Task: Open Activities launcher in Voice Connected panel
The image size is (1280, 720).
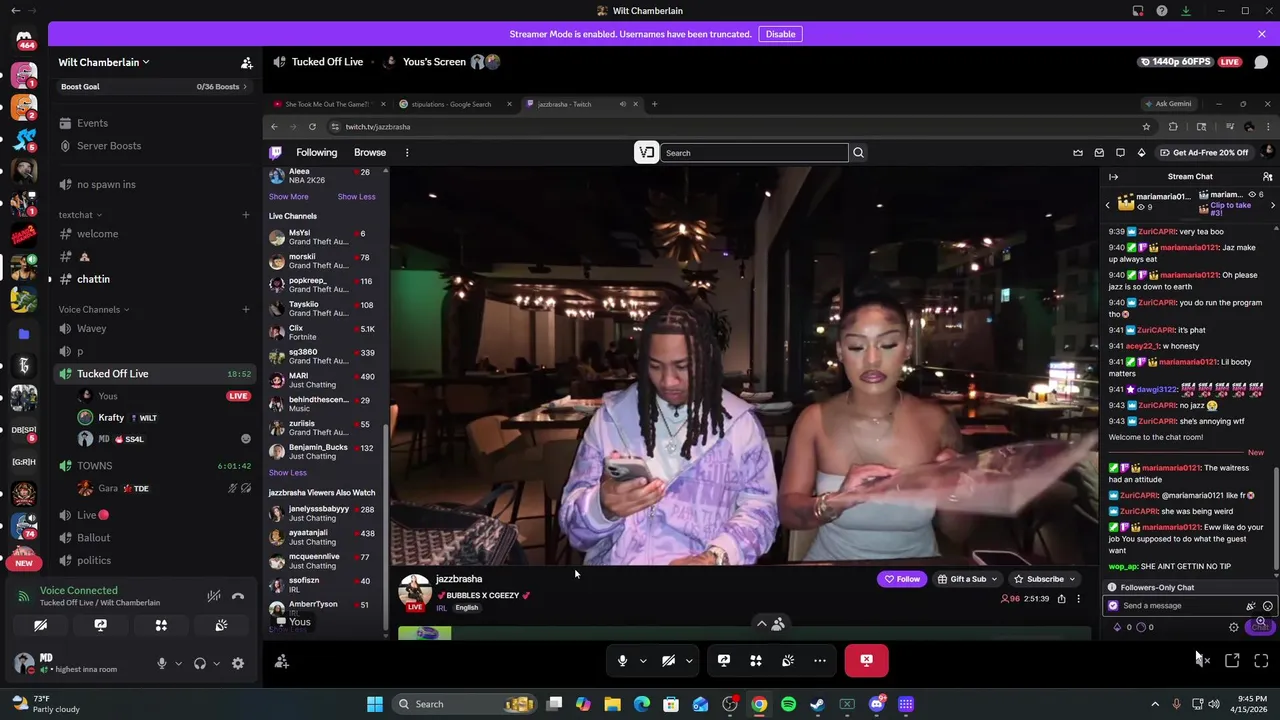Action: pos(161,625)
